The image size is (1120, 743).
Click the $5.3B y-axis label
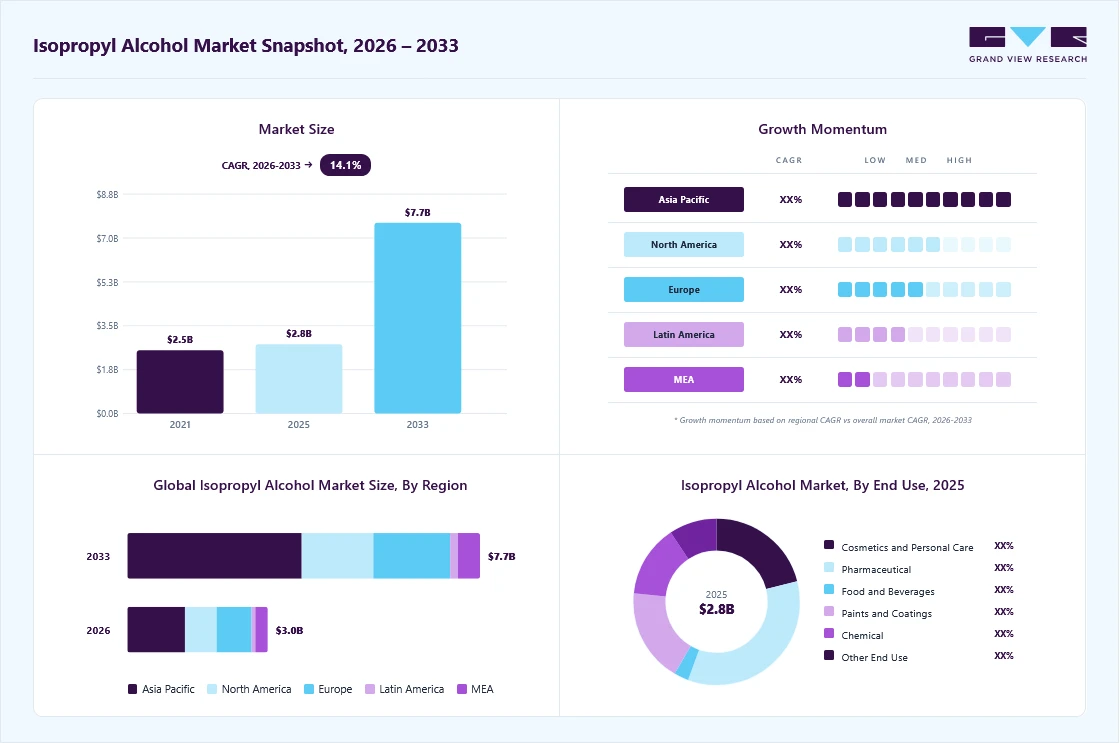tap(107, 282)
